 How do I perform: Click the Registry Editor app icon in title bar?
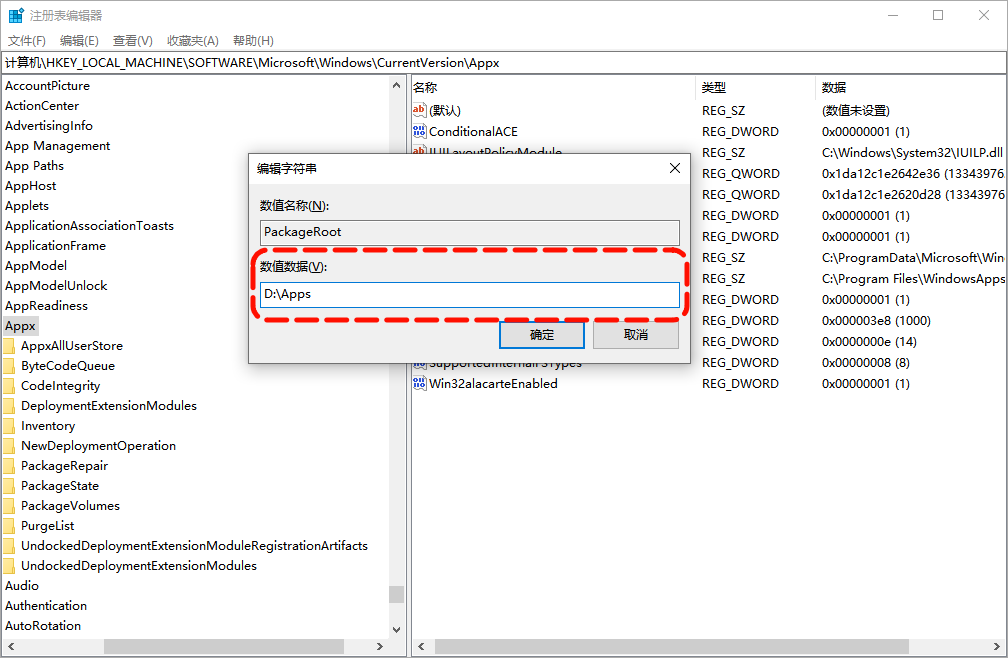tap(15, 15)
